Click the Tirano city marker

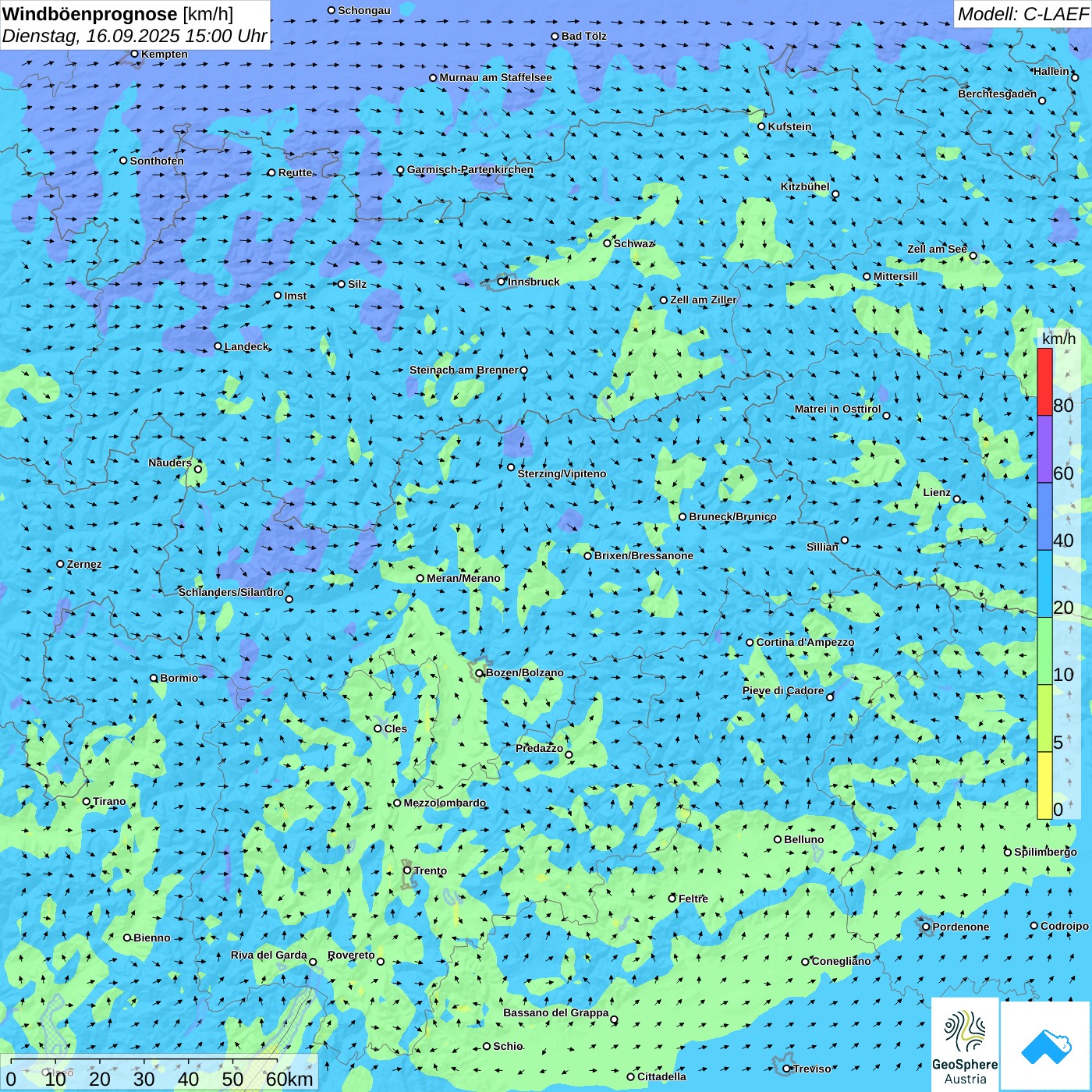(x=87, y=801)
